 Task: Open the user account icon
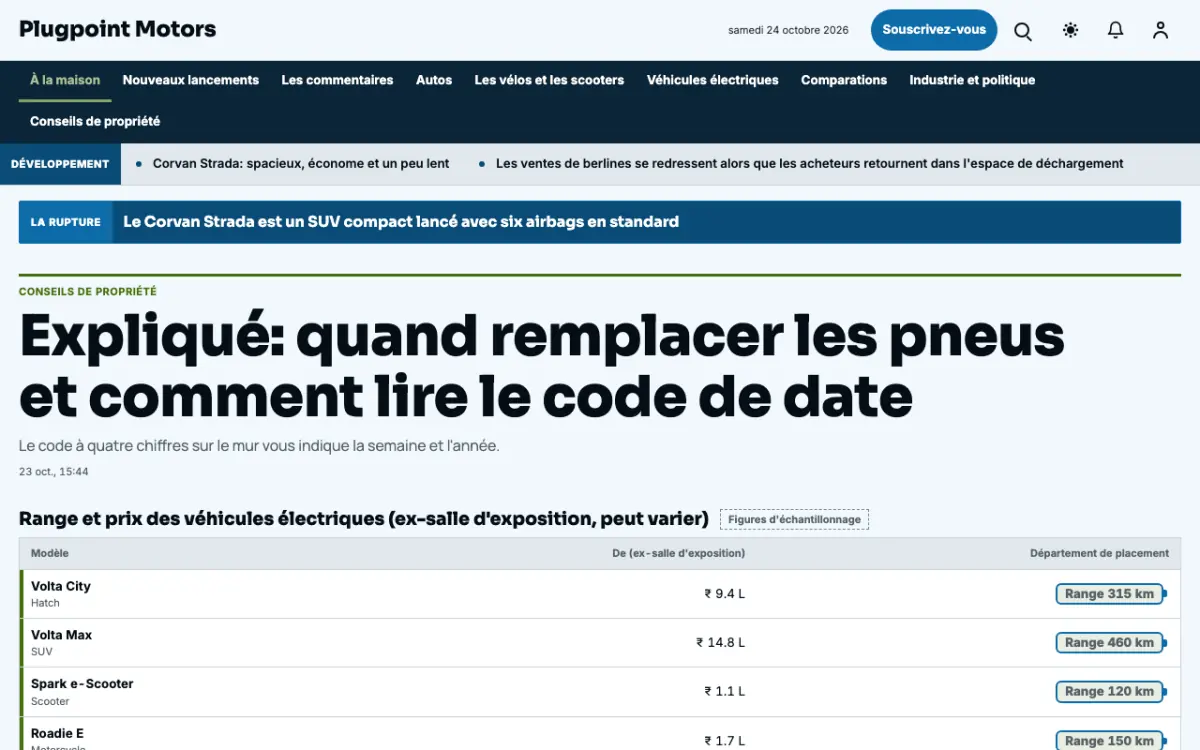coord(1160,31)
